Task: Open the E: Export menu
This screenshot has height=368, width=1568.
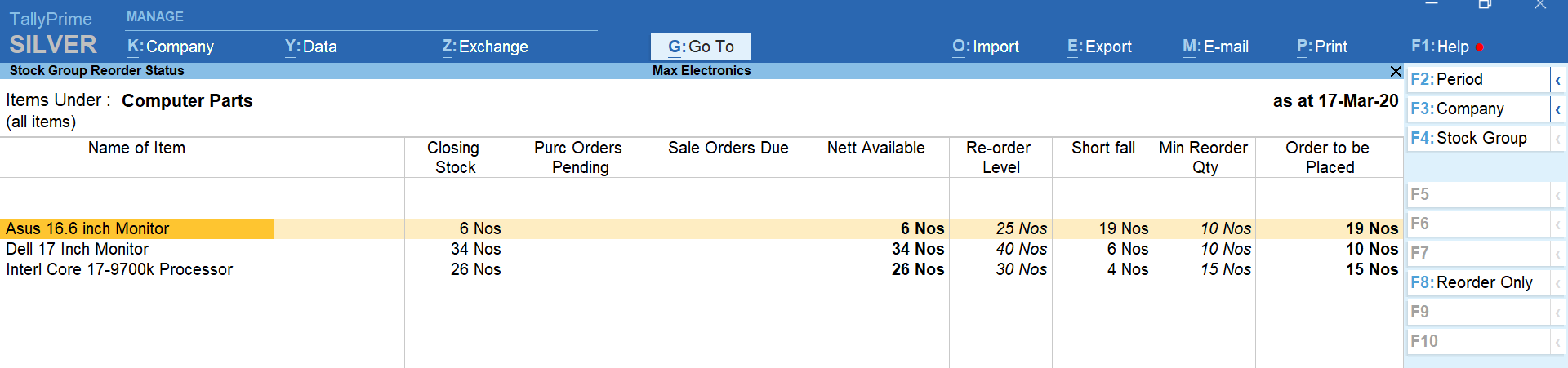Action: [x=1099, y=47]
